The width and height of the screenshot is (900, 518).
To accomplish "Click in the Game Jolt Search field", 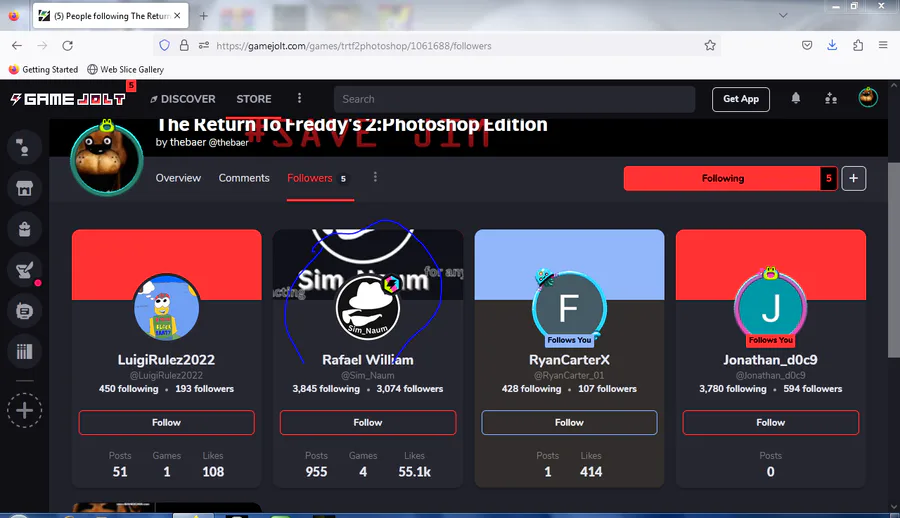I will [x=514, y=99].
